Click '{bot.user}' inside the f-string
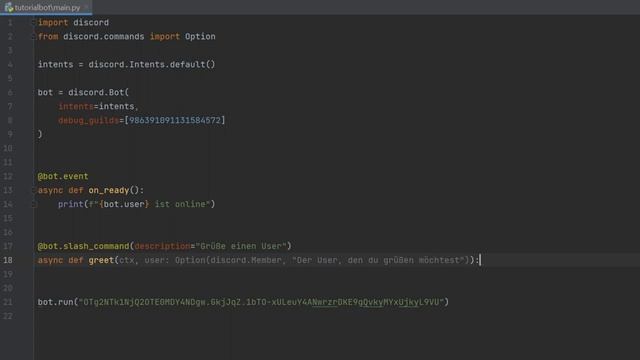 [x=124, y=204]
